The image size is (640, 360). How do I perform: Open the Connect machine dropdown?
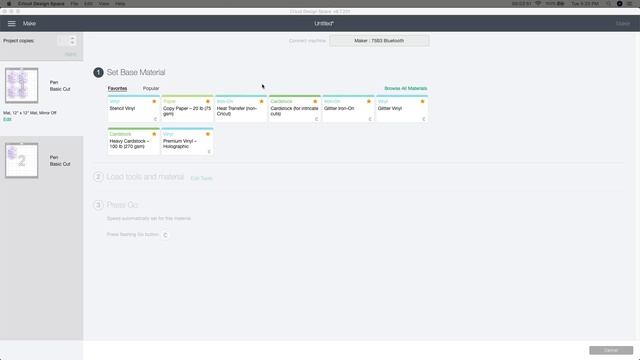(x=379, y=41)
